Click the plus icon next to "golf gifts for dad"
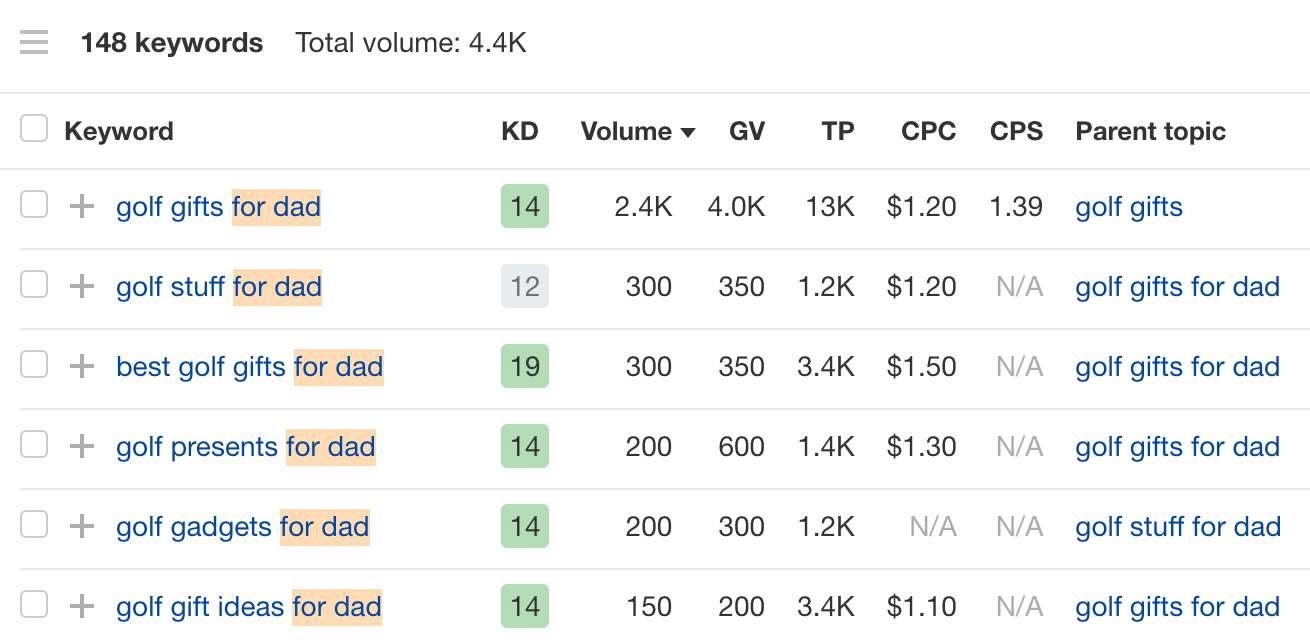 point(81,206)
